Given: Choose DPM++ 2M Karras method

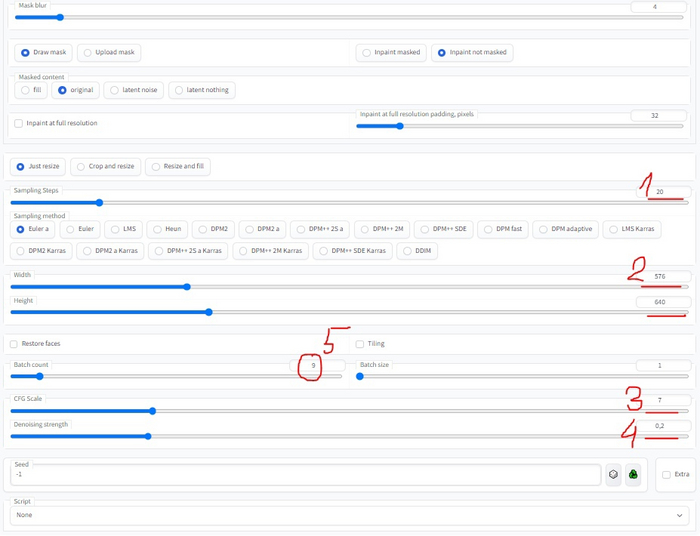Looking at the screenshot, I should [x=271, y=251].
